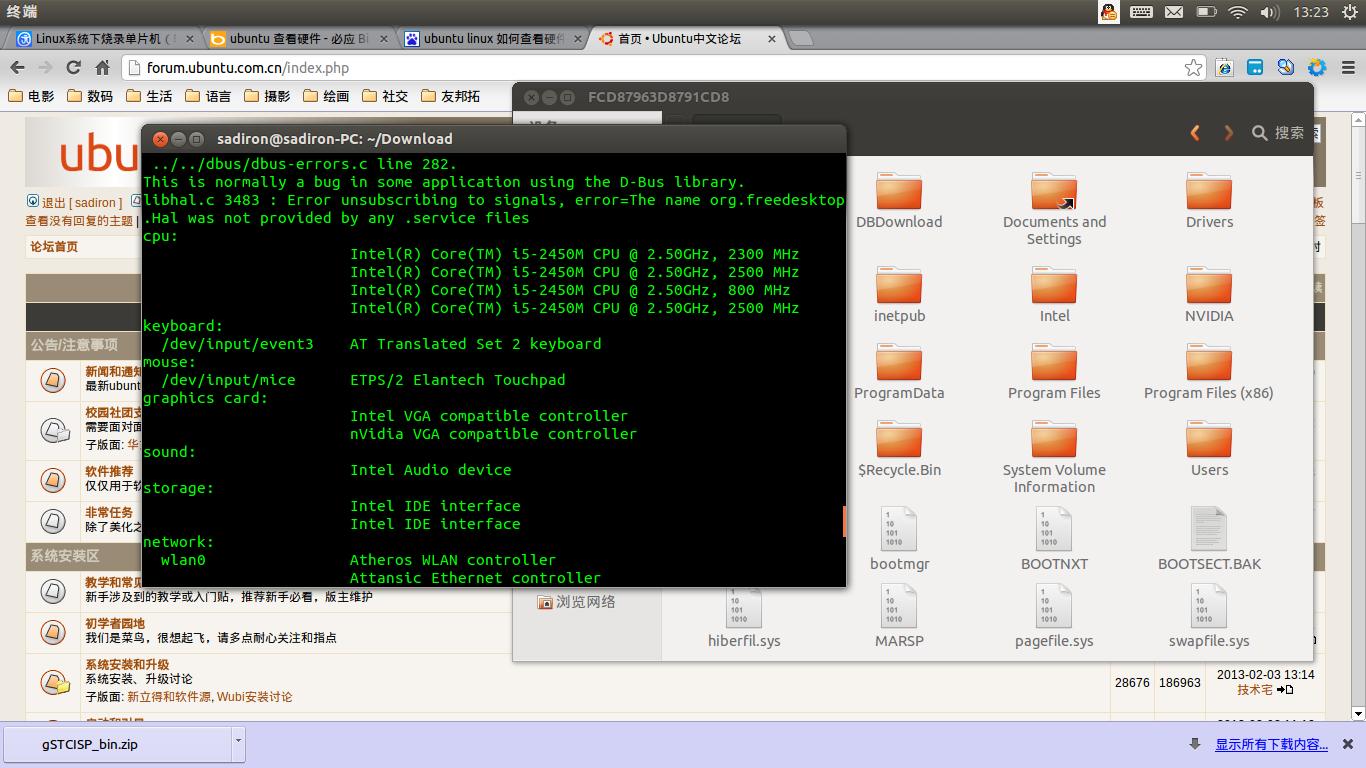Click the IE Tab extension icon
The width and height of the screenshot is (1366, 768).
point(1225,67)
